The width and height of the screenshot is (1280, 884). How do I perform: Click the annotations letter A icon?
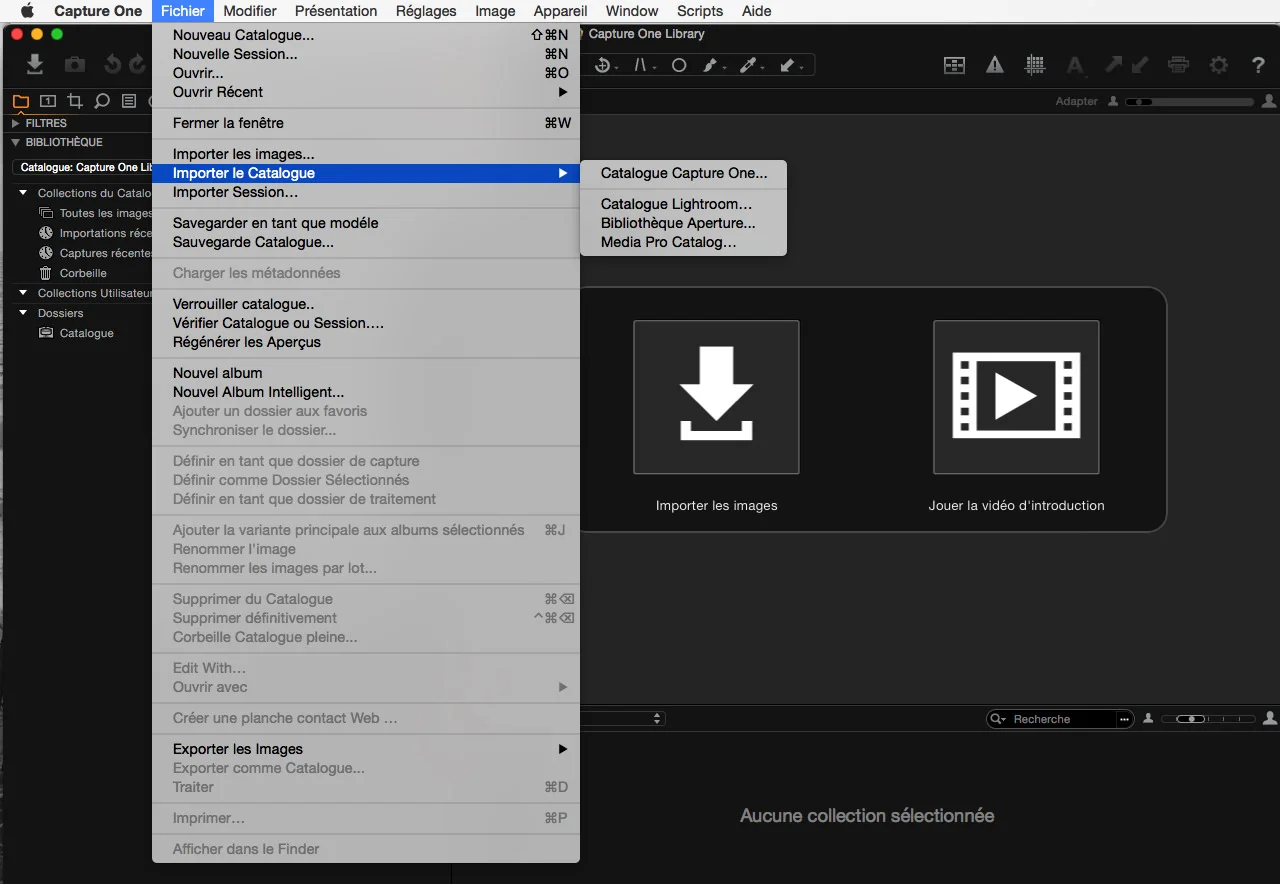click(1075, 66)
